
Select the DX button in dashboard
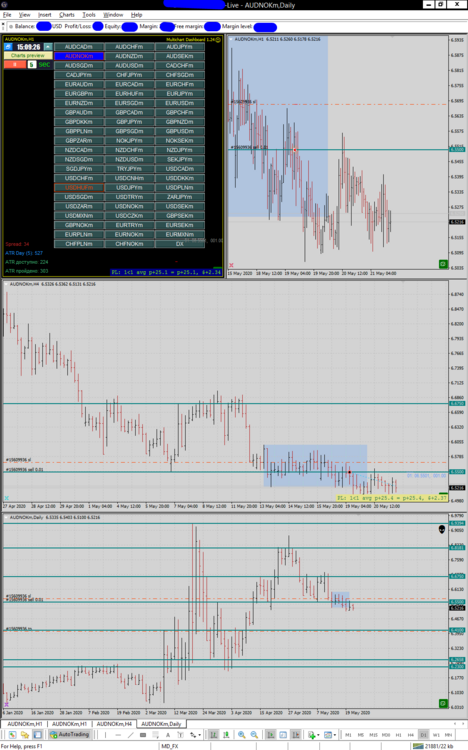[179, 244]
